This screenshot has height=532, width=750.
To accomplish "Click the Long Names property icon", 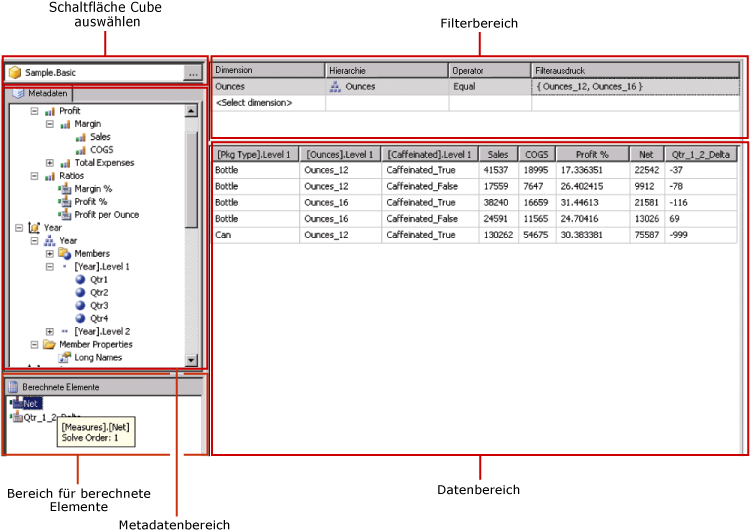I will (65, 357).
